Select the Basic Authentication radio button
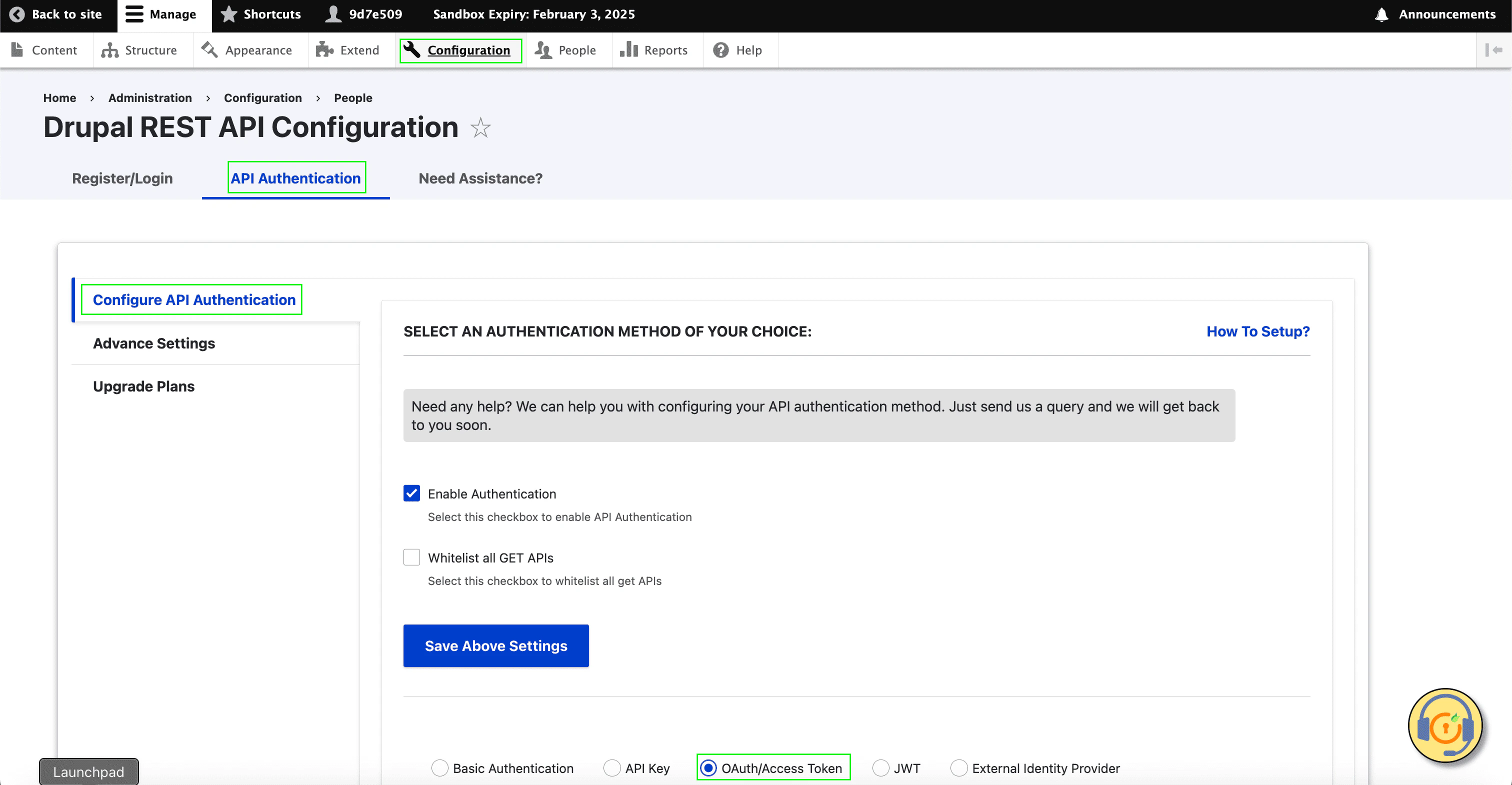 [439, 768]
